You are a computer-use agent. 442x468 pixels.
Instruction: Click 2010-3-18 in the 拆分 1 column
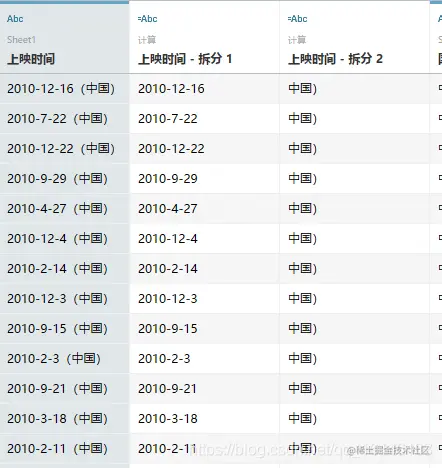coord(168,419)
